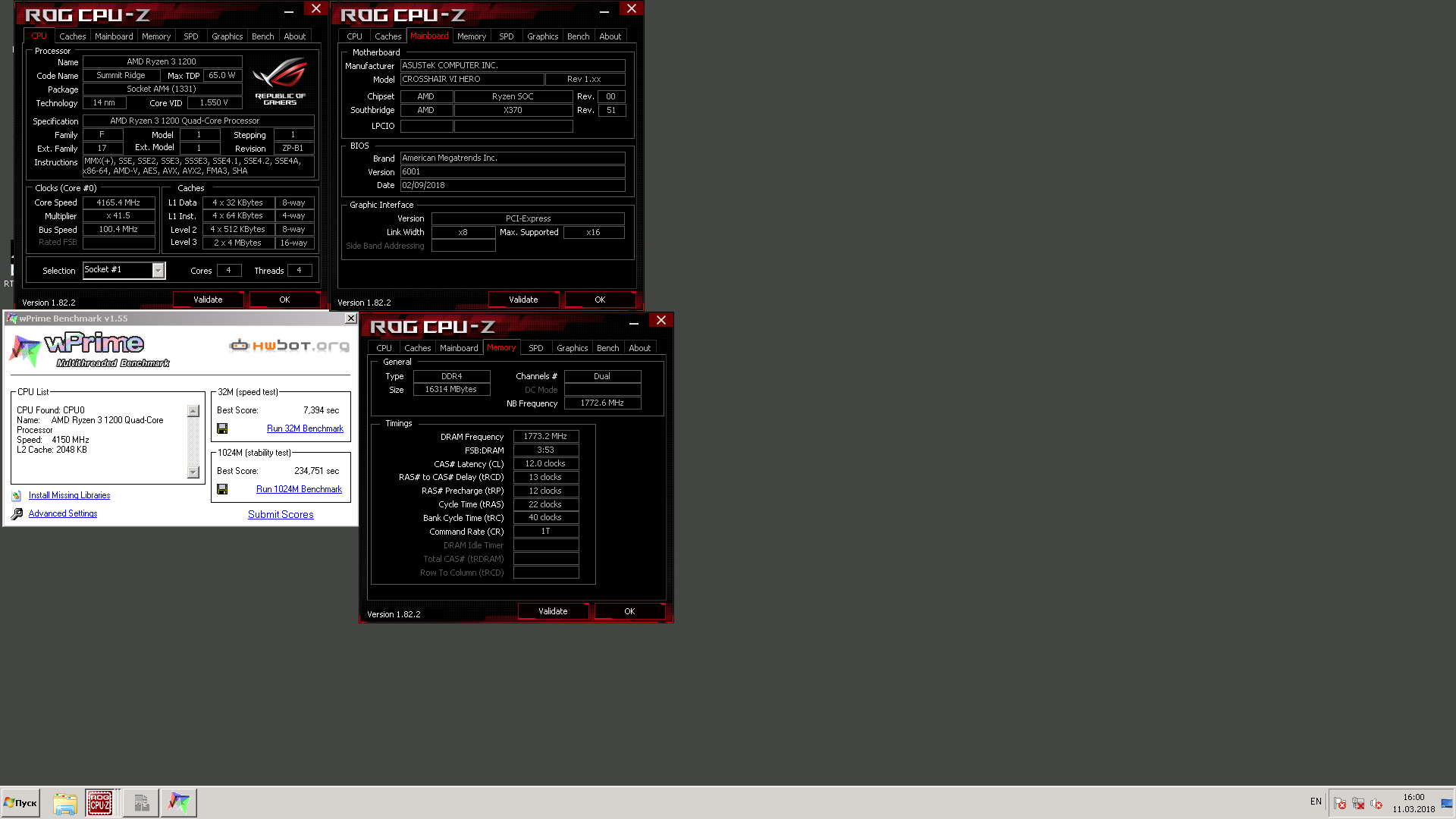The height and width of the screenshot is (819, 1456).
Task: Click Validate in the Memory window
Action: point(553,611)
